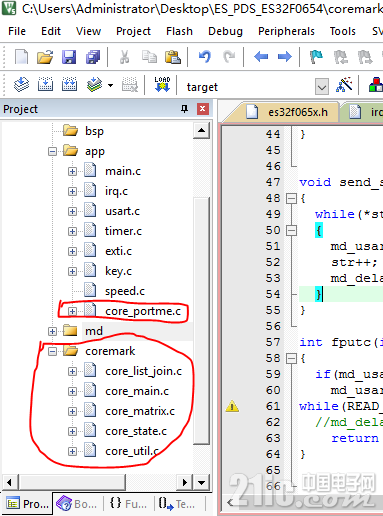The width and height of the screenshot is (383, 516).
Task: Switch to the es32f065x.h editor tab
Action: pyautogui.click(x=287, y=112)
